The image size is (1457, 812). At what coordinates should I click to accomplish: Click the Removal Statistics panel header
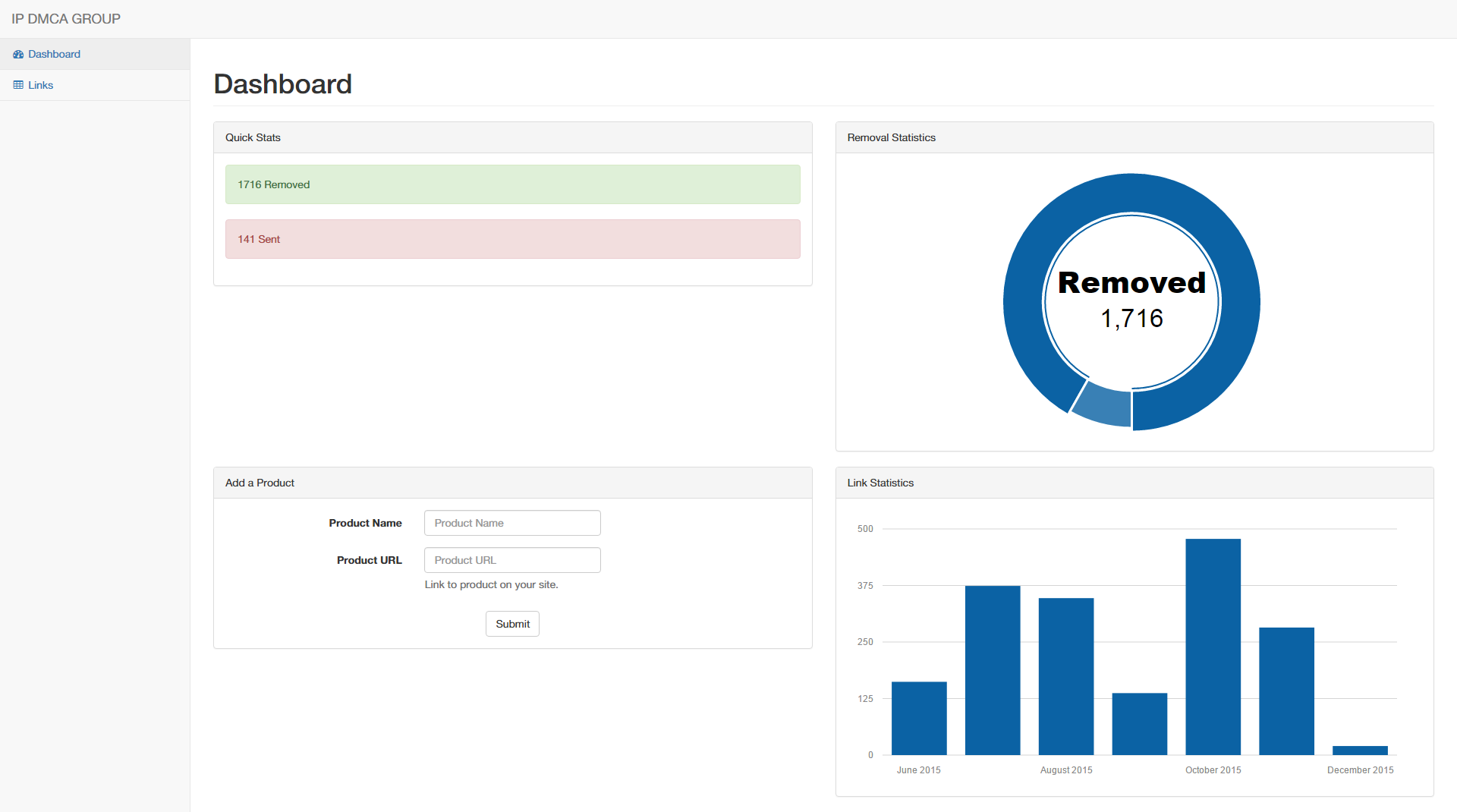(1134, 137)
